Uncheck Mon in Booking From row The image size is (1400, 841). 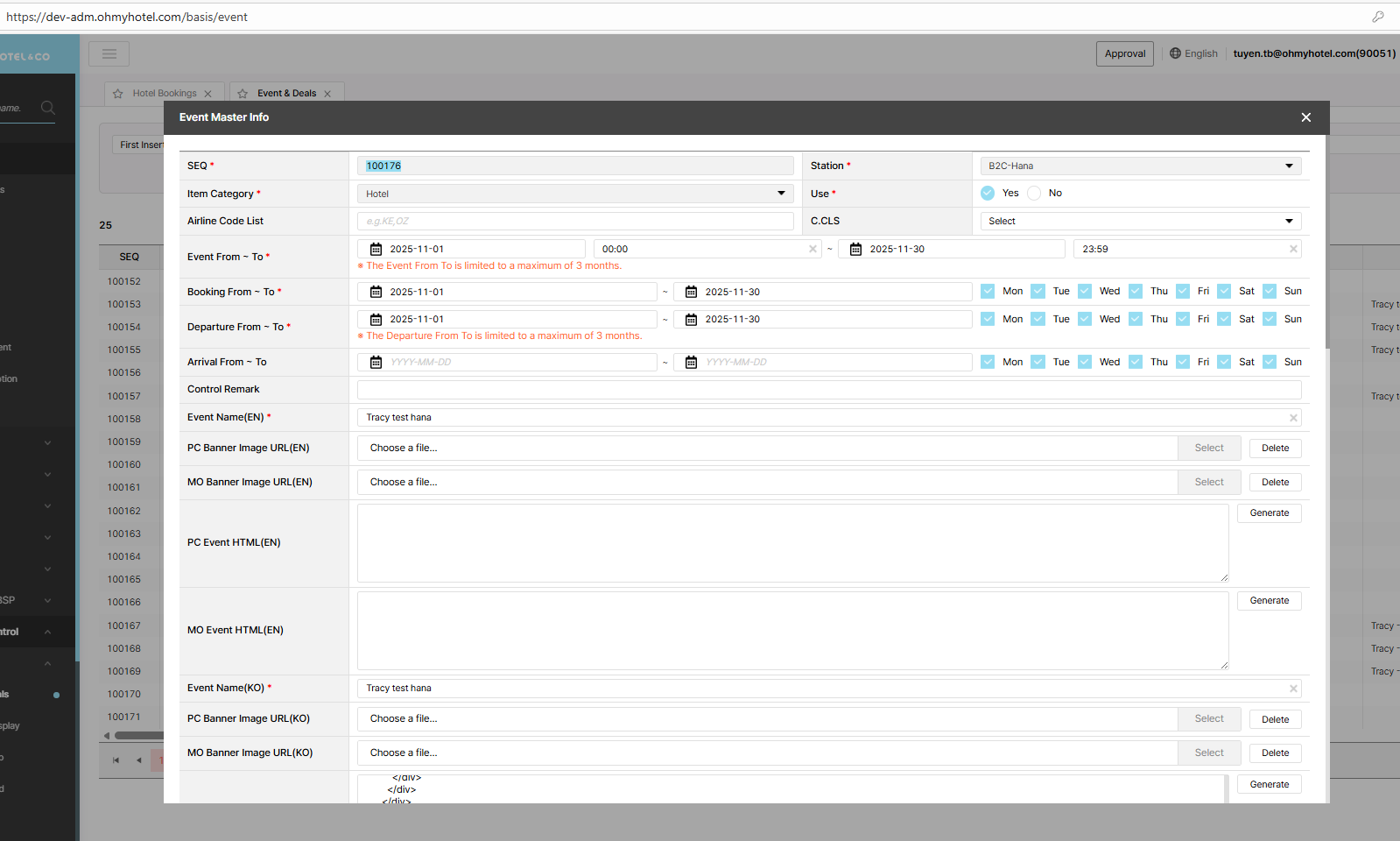(x=988, y=292)
